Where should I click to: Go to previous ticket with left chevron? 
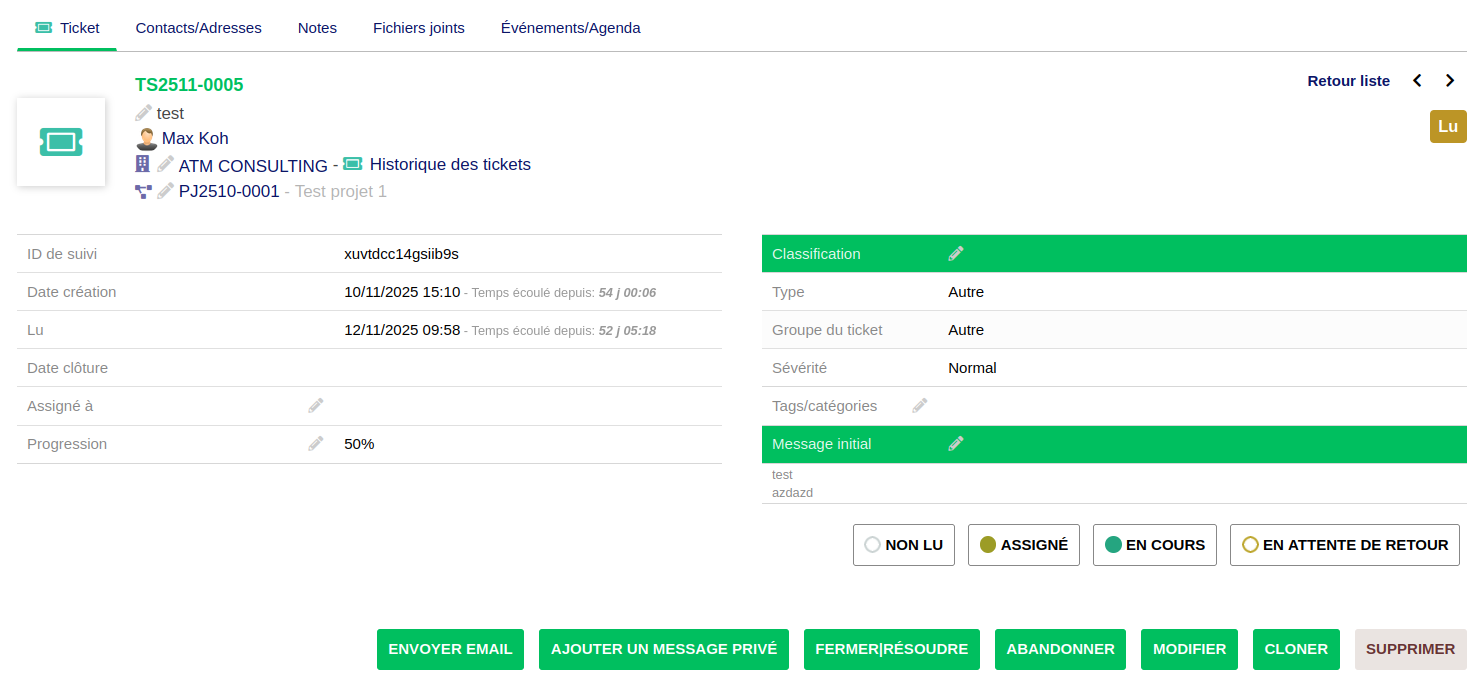click(1417, 81)
